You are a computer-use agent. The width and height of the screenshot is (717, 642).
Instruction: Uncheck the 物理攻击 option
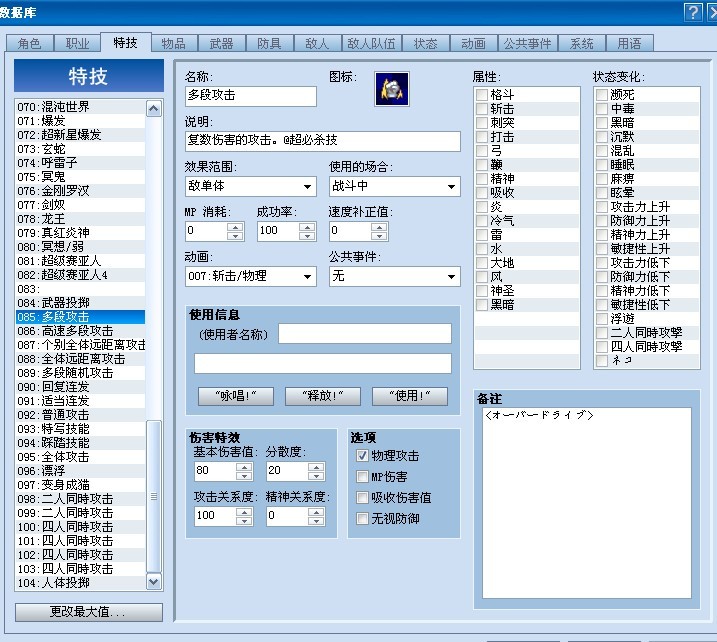(362, 455)
